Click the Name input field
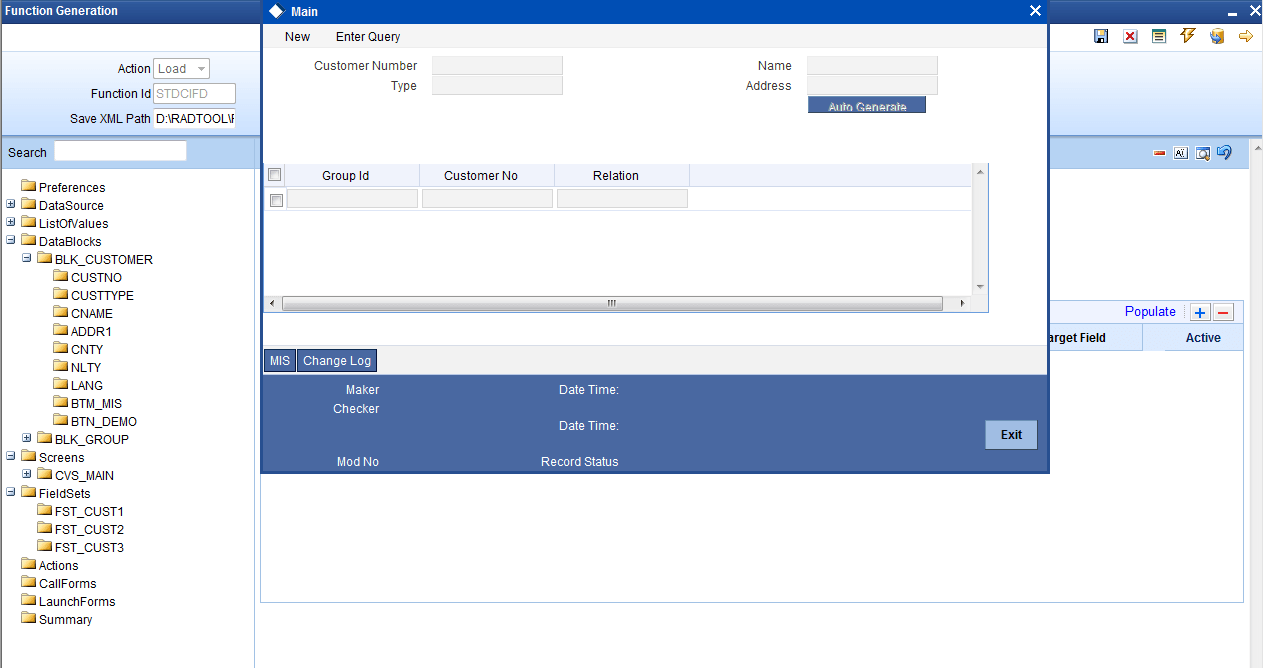The width and height of the screenshot is (1264, 668). click(872, 65)
